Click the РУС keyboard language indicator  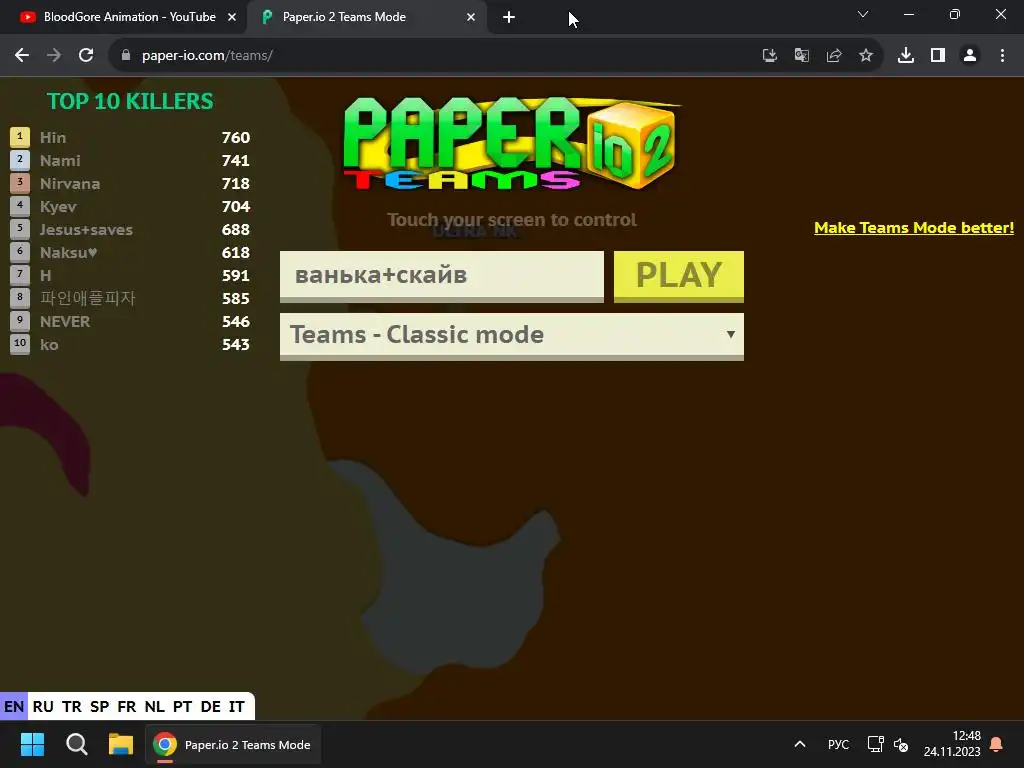[838, 744]
